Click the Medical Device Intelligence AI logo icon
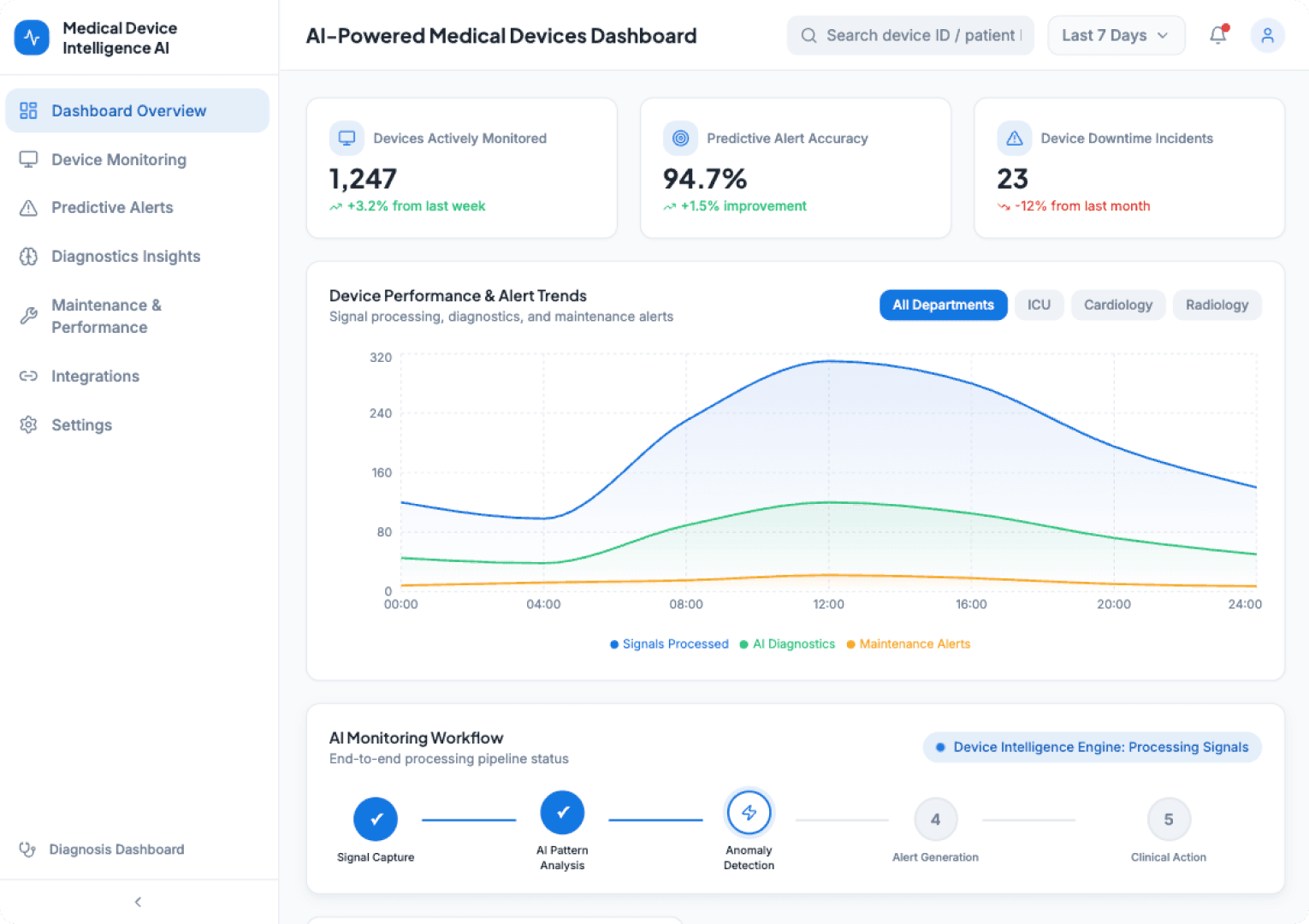 coord(32,37)
